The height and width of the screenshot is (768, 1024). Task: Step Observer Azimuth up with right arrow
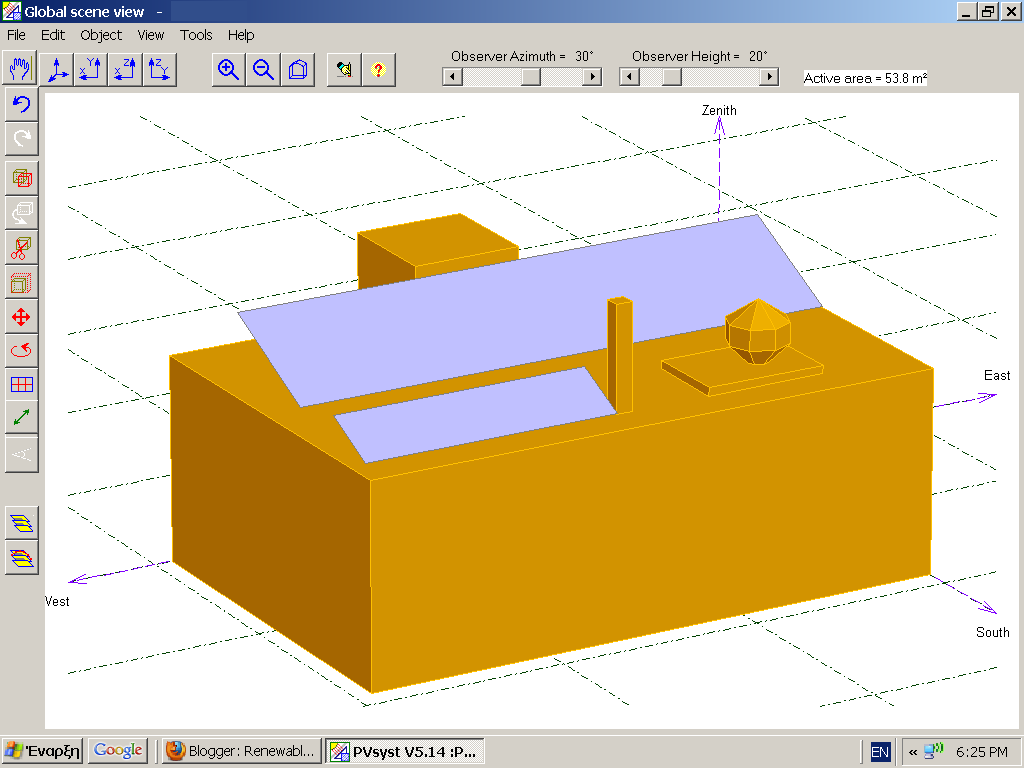coord(592,76)
